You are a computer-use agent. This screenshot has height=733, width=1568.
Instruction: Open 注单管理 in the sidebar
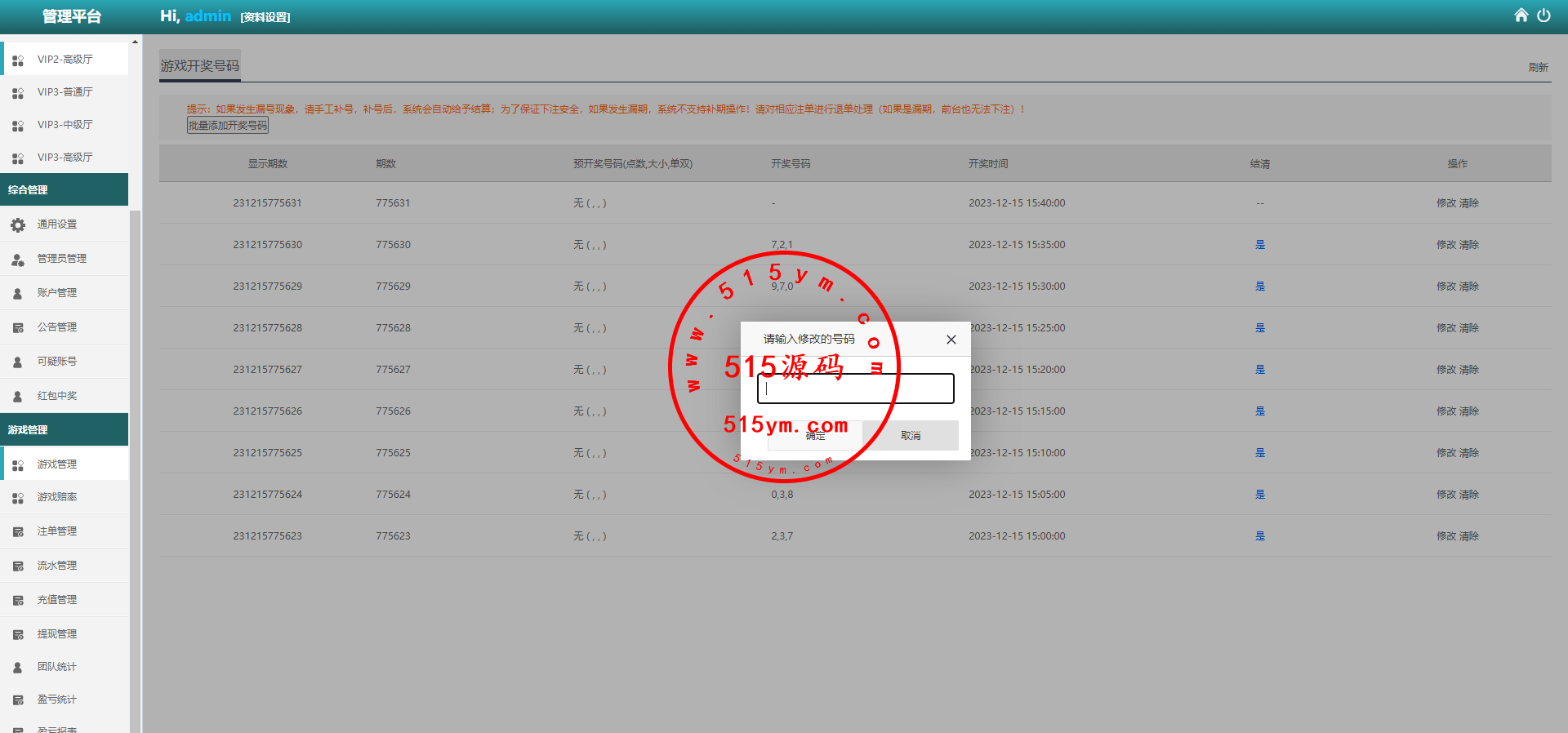(57, 531)
